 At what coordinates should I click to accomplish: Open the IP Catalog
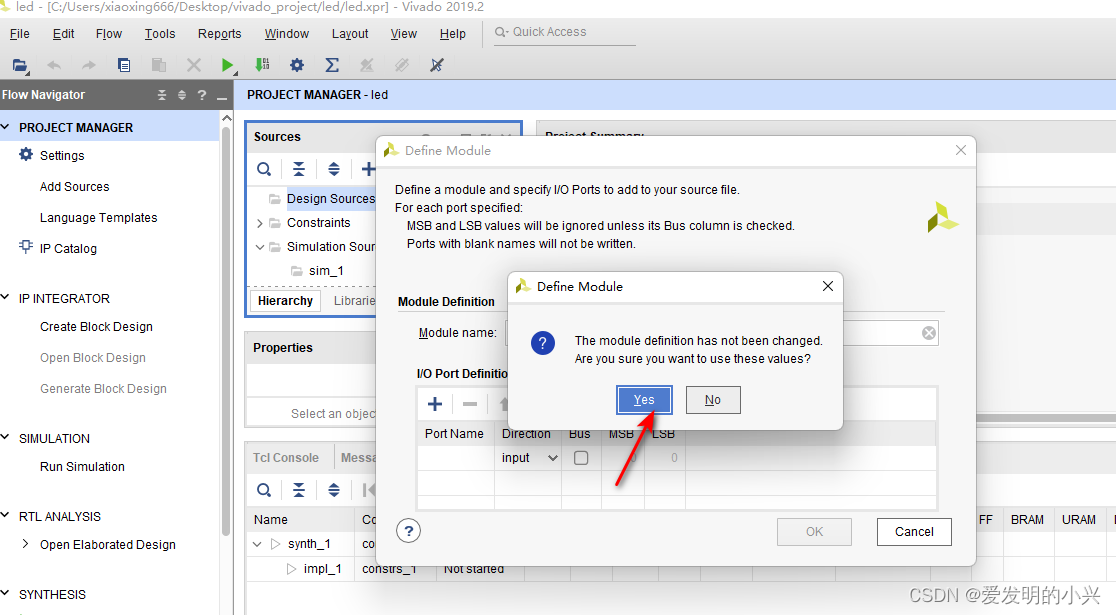tap(68, 248)
